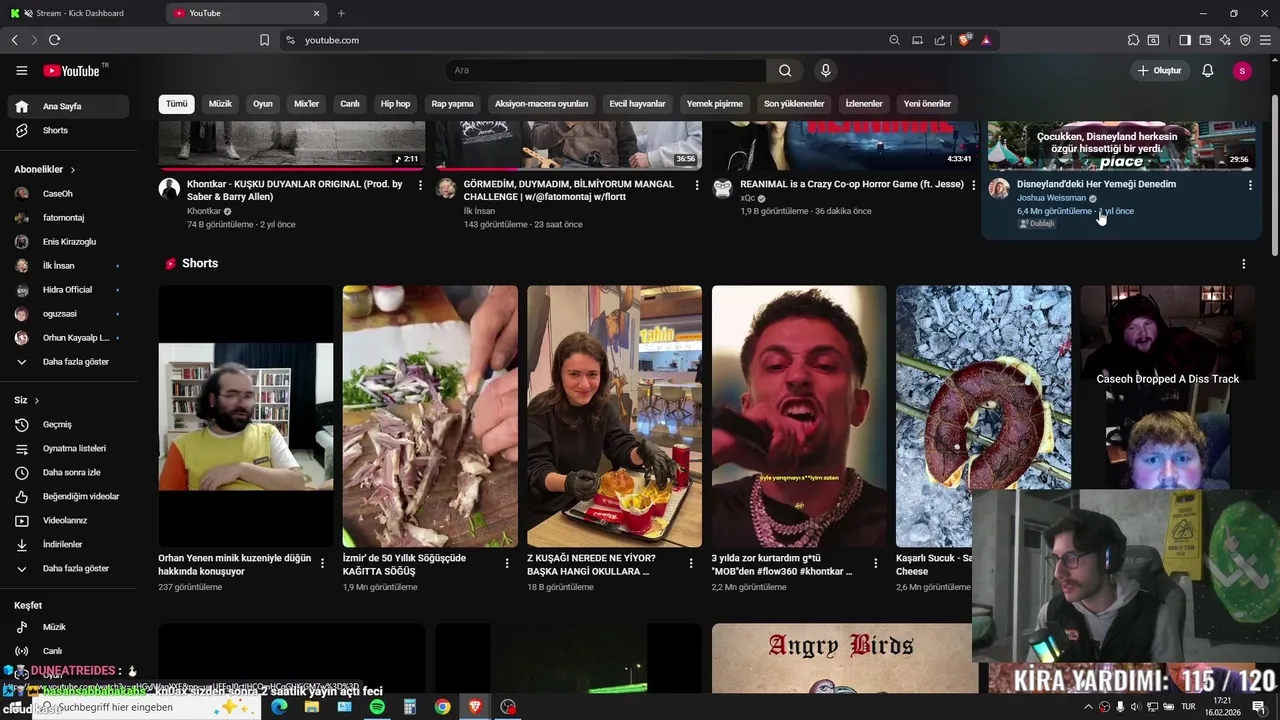Image resolution: width=1280 pixels, height=720 pixels.
Task: Open the Shorts shelf options menu
Action: [1244, 264]
